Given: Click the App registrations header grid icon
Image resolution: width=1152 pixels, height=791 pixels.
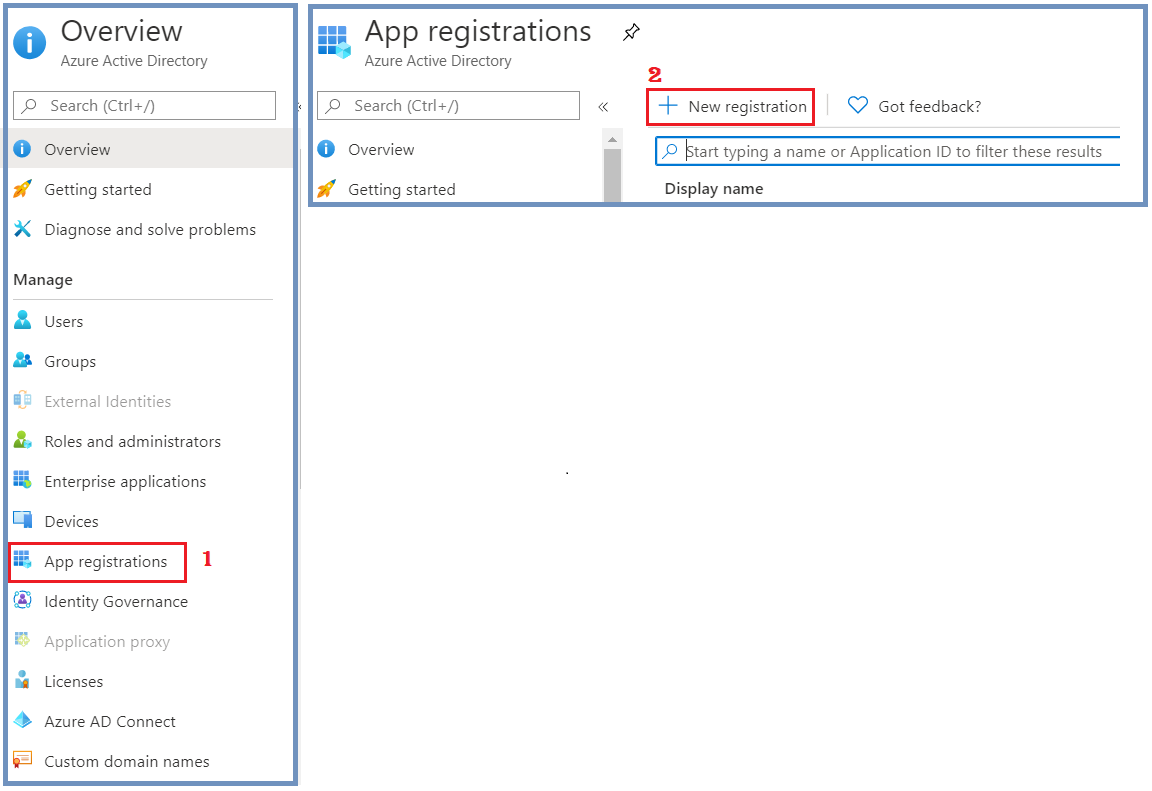Looking at the screenshot, I should [x=334, y=42].
